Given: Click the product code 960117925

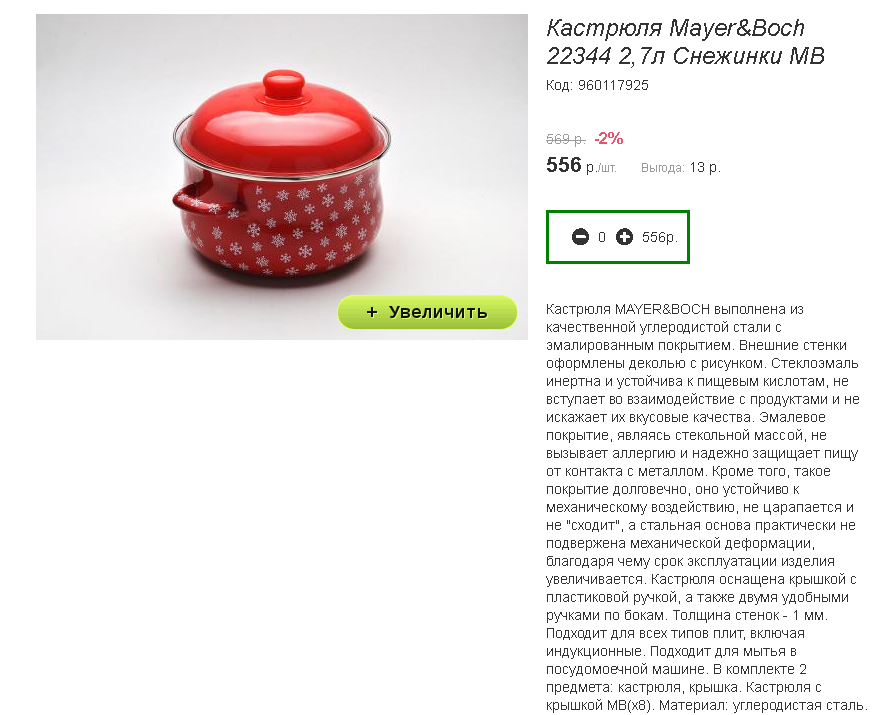Looking at the screenshot, I should [613, 86].
